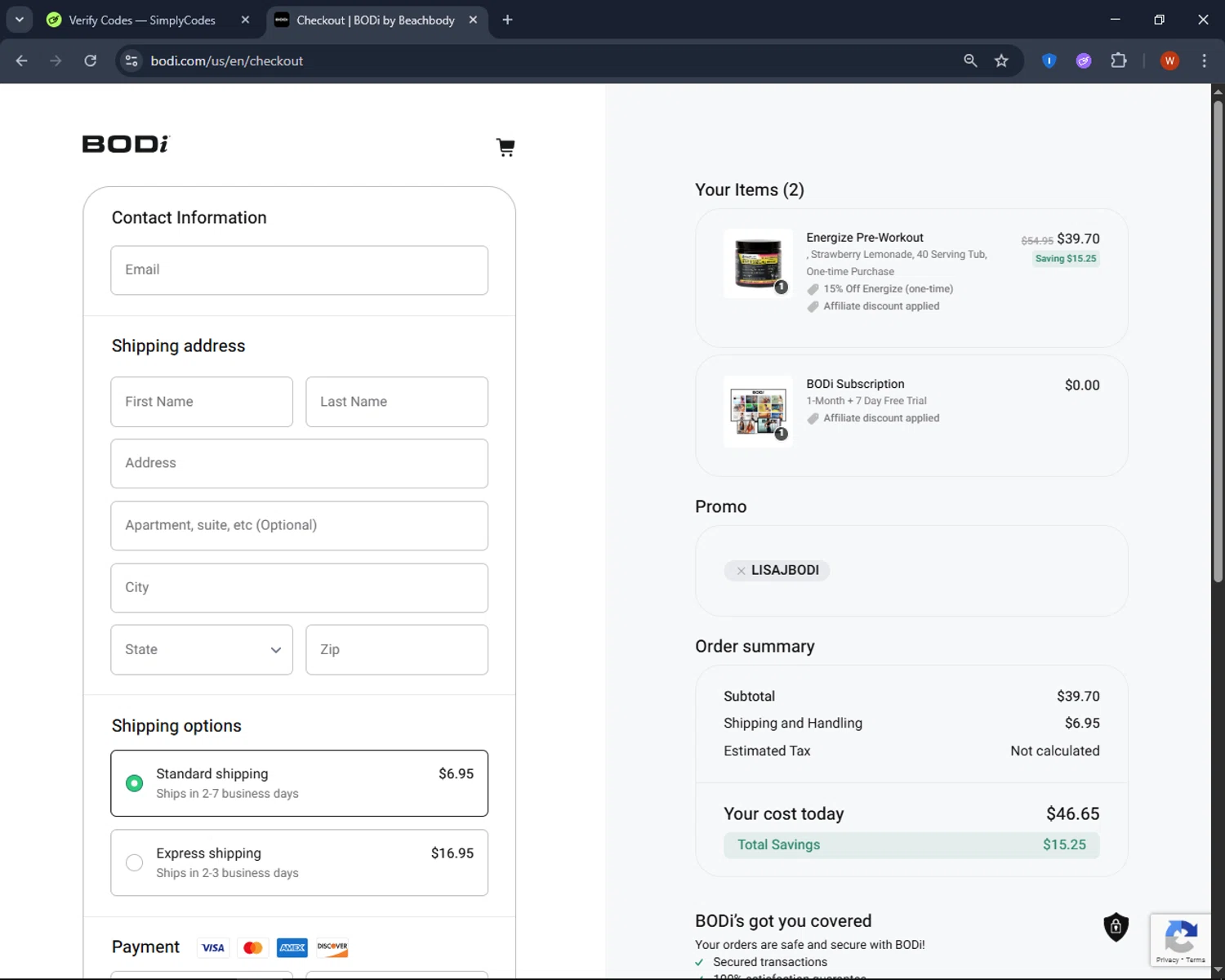This screenshot has height=980, width=1225.
Task: Click 'Not calculated' estimated tax value
Action: [x=1055, y=751]
